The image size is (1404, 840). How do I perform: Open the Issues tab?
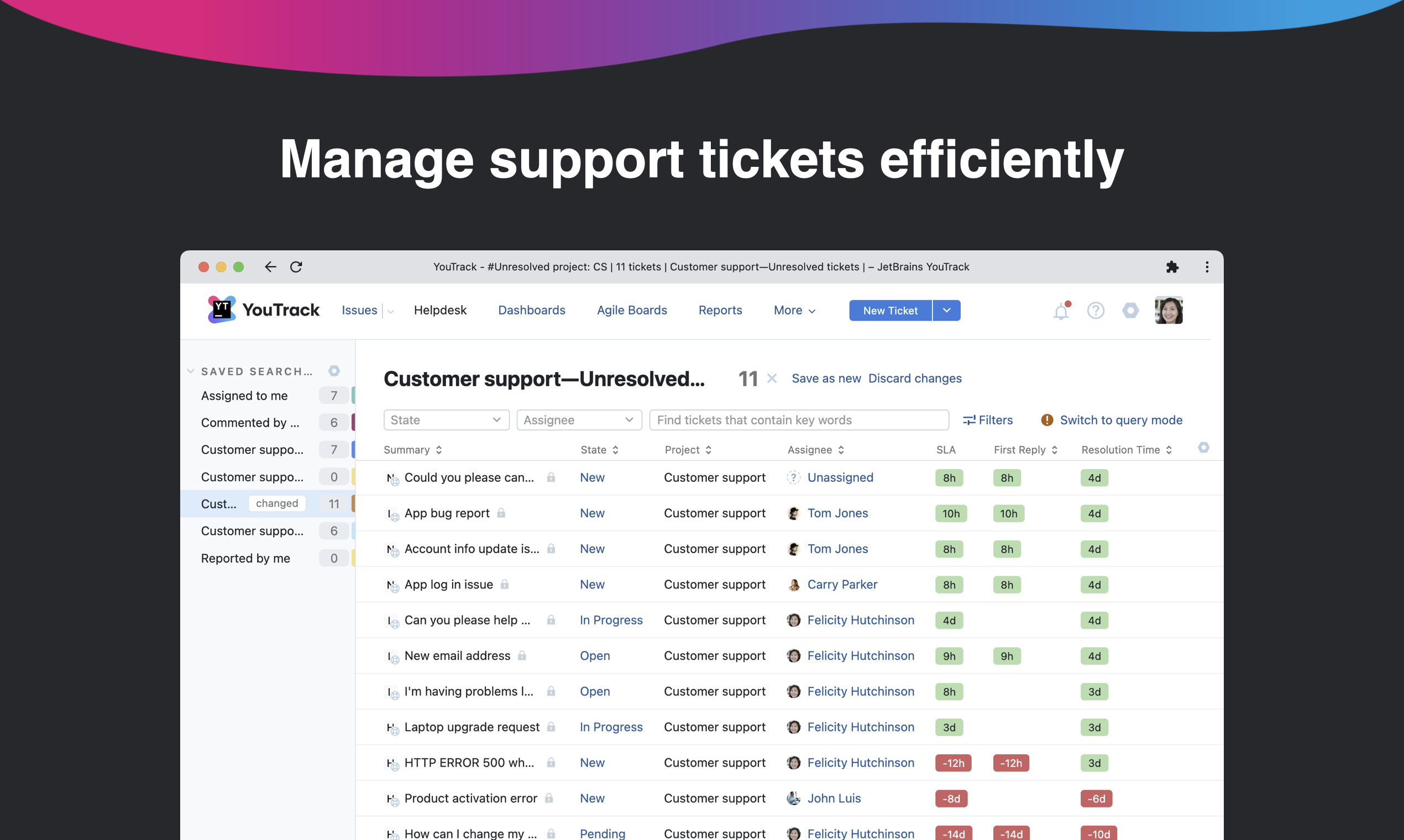click(x=359, y=310)
